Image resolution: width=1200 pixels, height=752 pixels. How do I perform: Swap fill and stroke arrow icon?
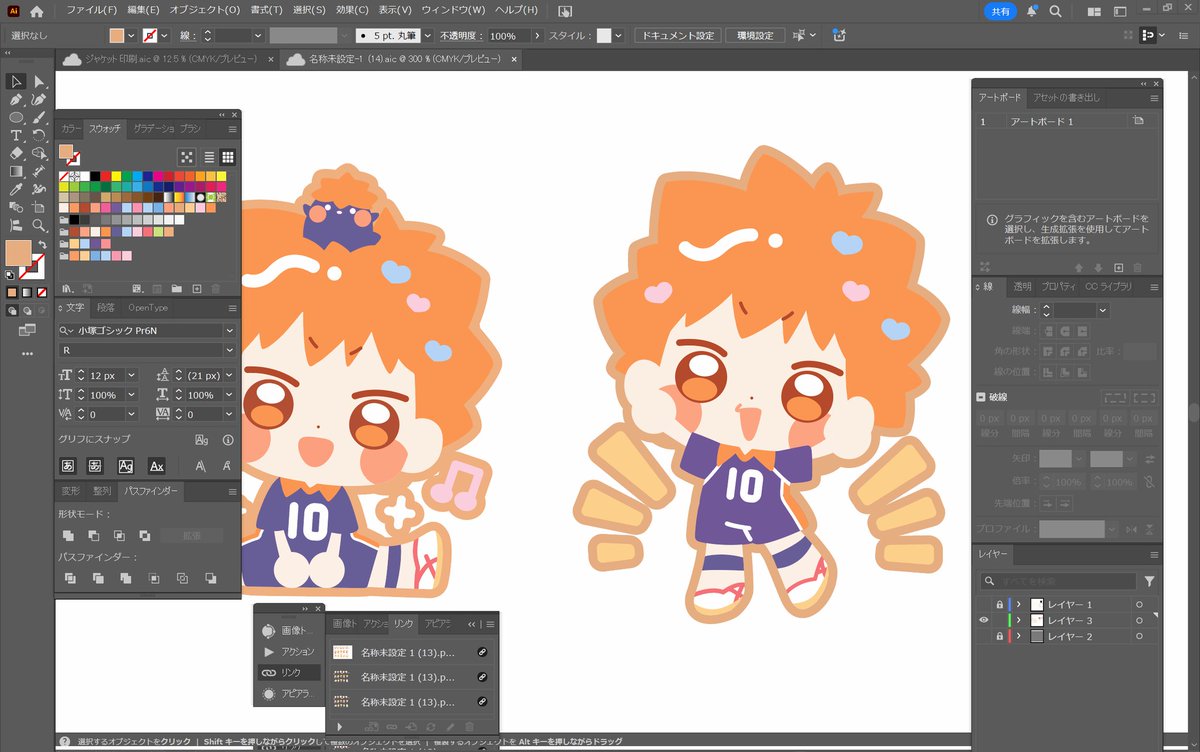click(x=42, y=245)
